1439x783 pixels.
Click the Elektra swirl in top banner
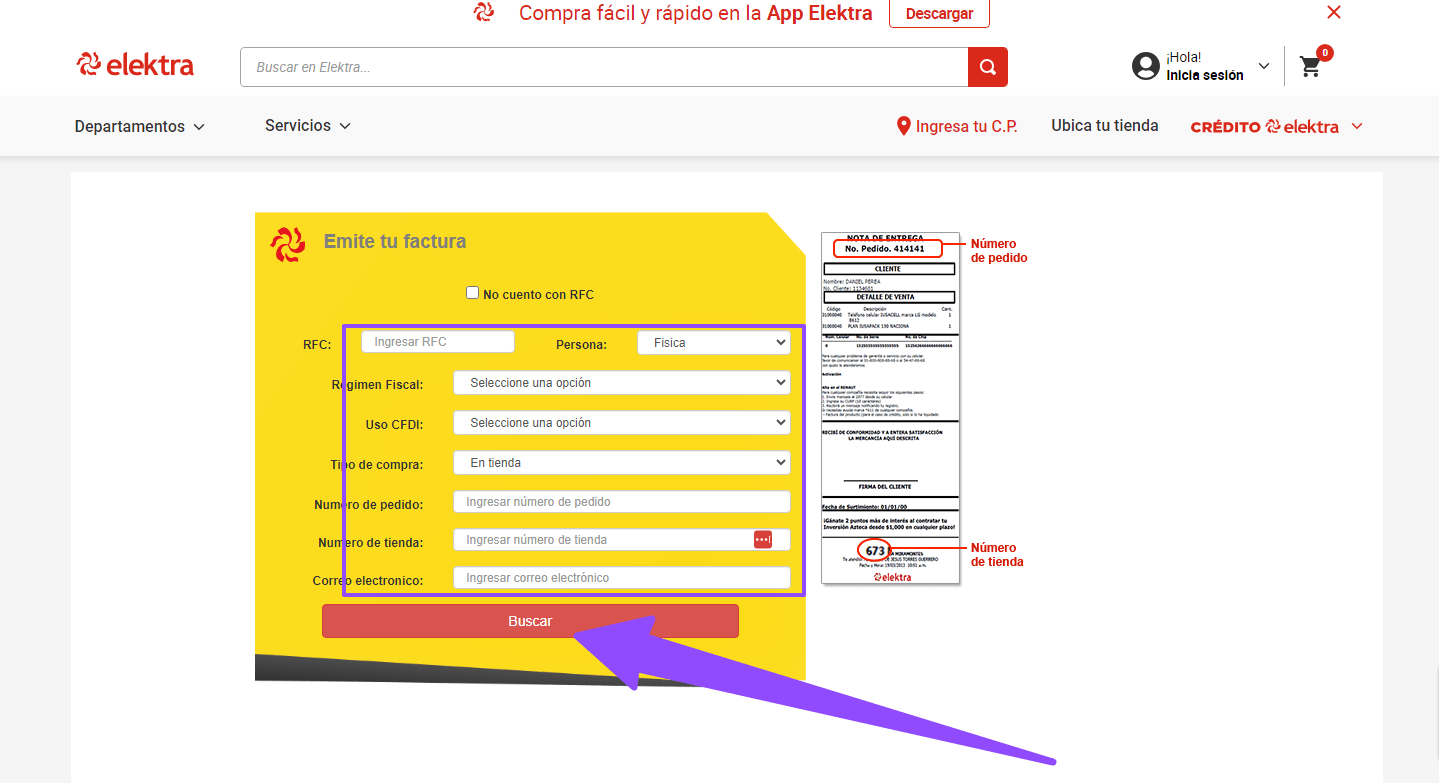(484, 13)
